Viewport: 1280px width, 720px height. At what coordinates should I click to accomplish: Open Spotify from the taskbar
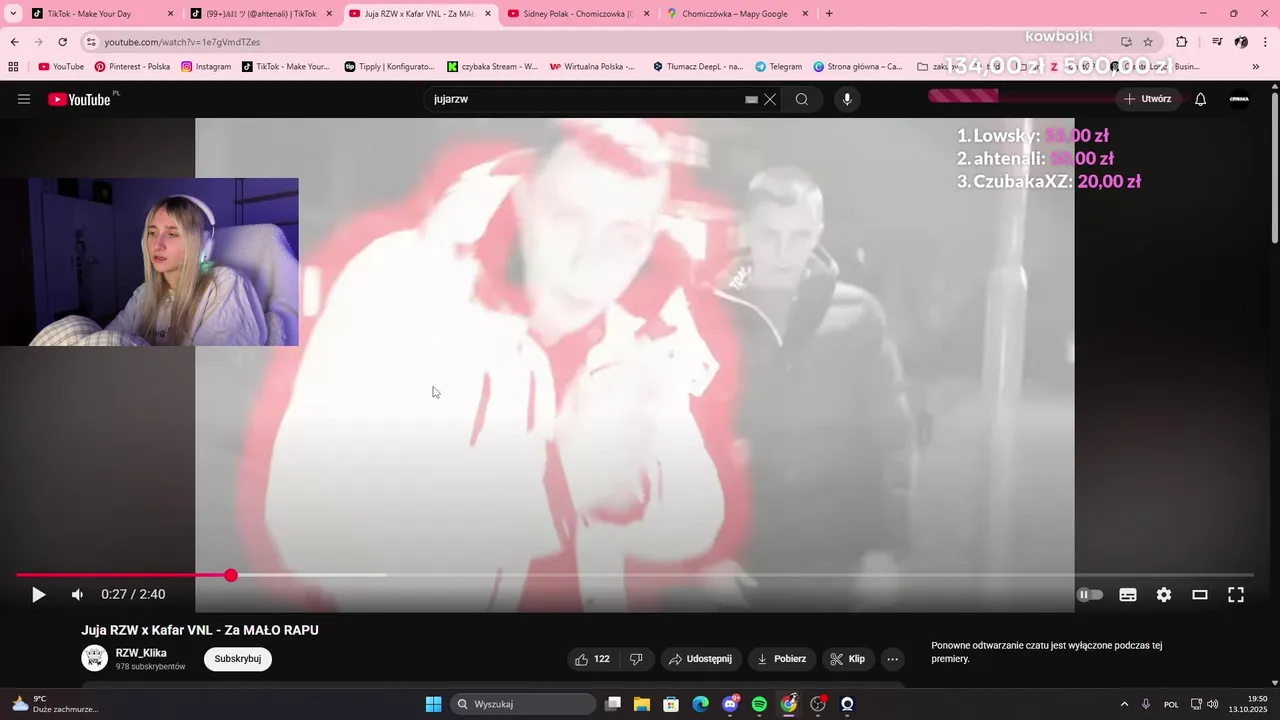[759, 704]
